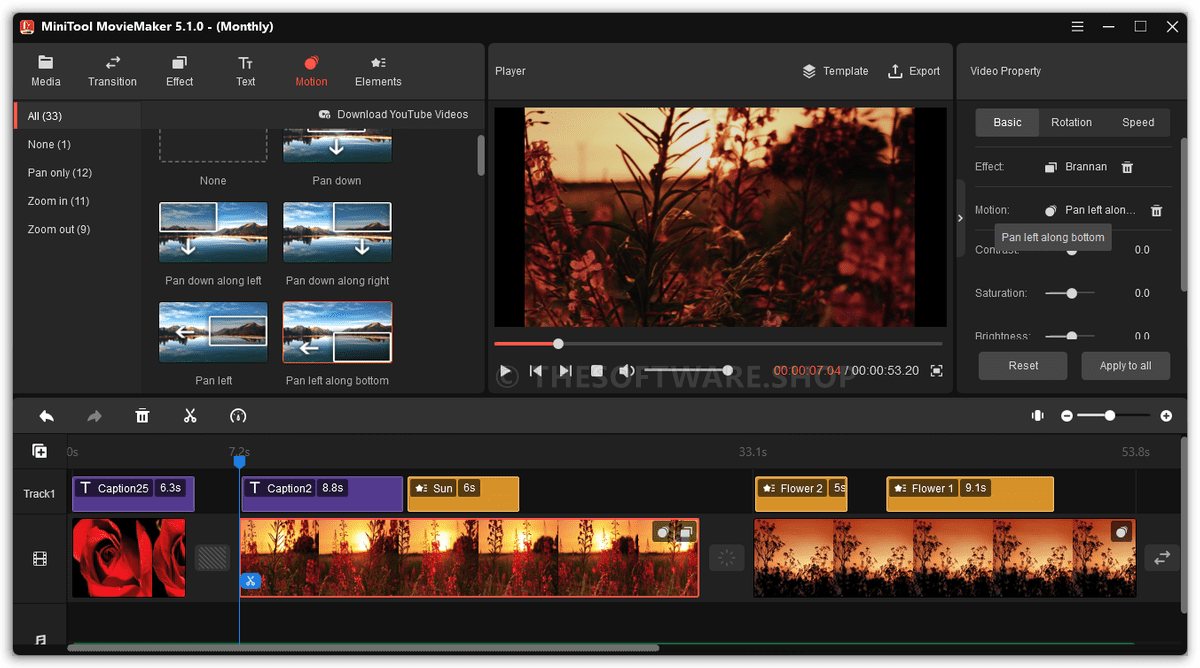Select the red rose video clip

pyautogui.click(x=129, y=558)
